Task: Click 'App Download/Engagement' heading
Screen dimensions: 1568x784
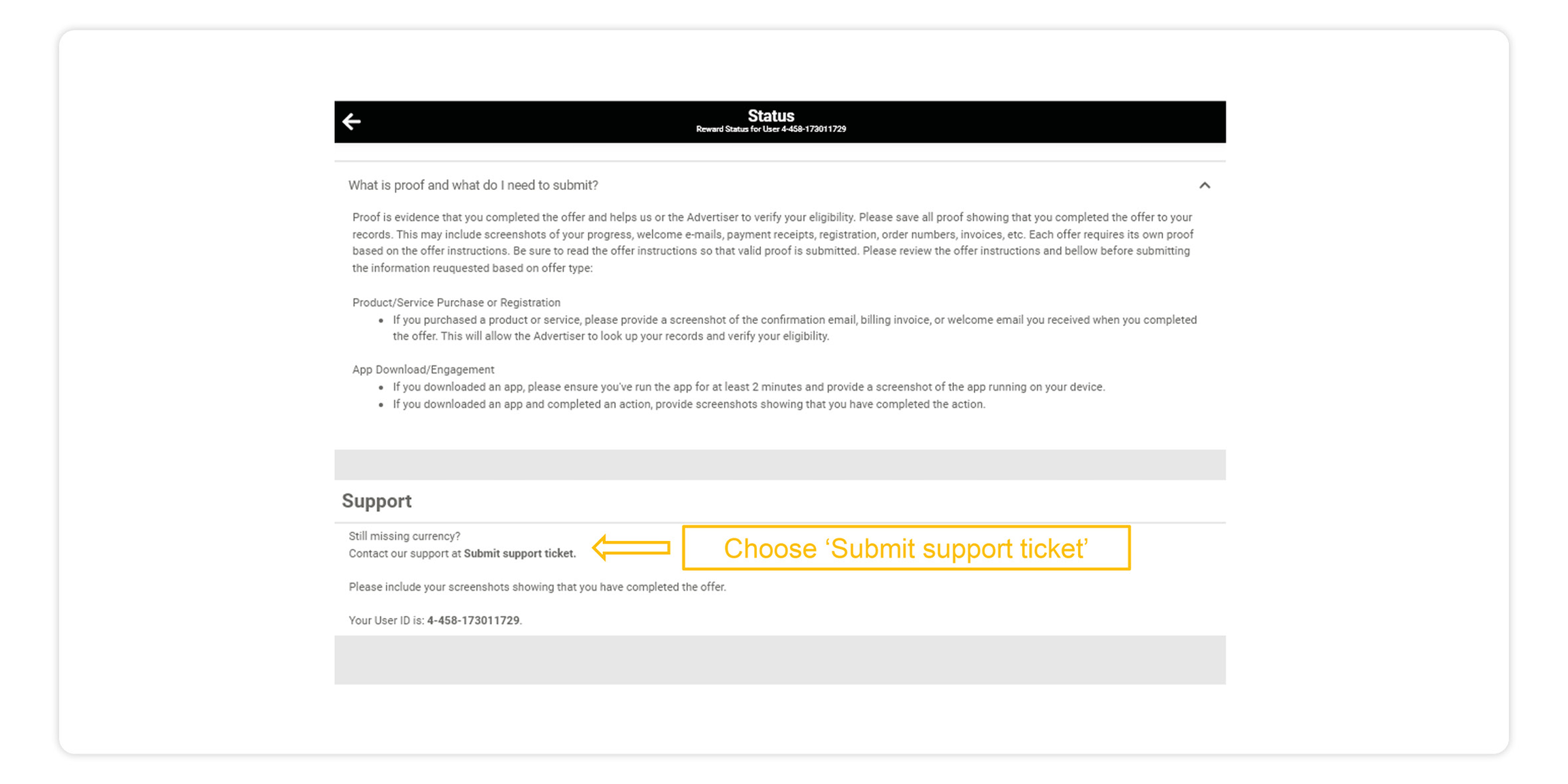Action: point(423,370)
